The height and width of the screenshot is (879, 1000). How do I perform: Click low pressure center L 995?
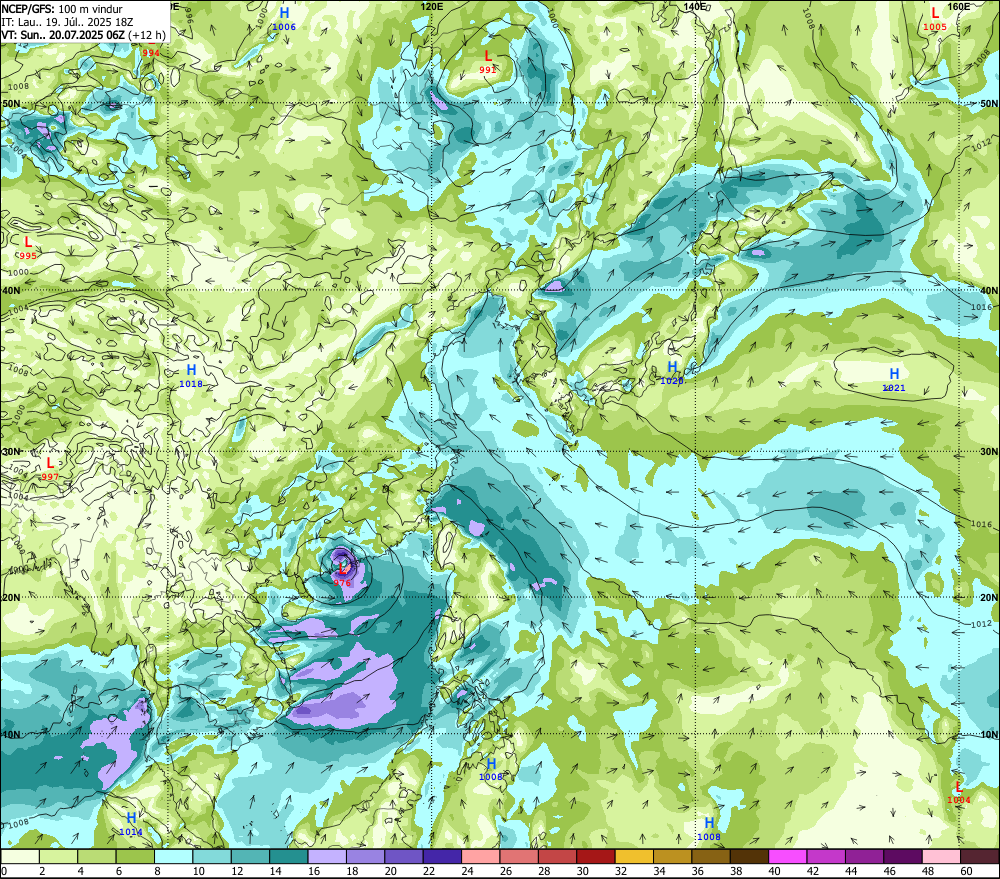pos(28,247)
